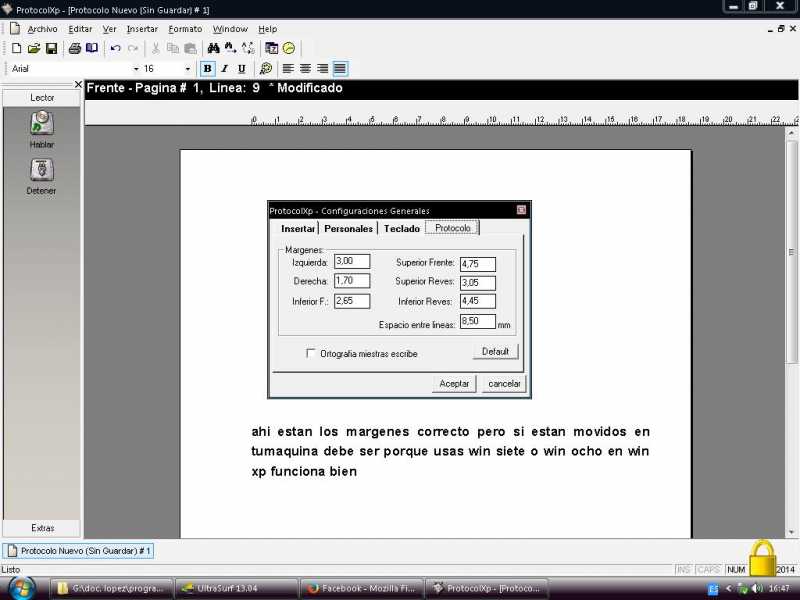The height and width of the screenshot is (600, 800).
Task: Click the Hablar reader icon
Action: (41, 124)
